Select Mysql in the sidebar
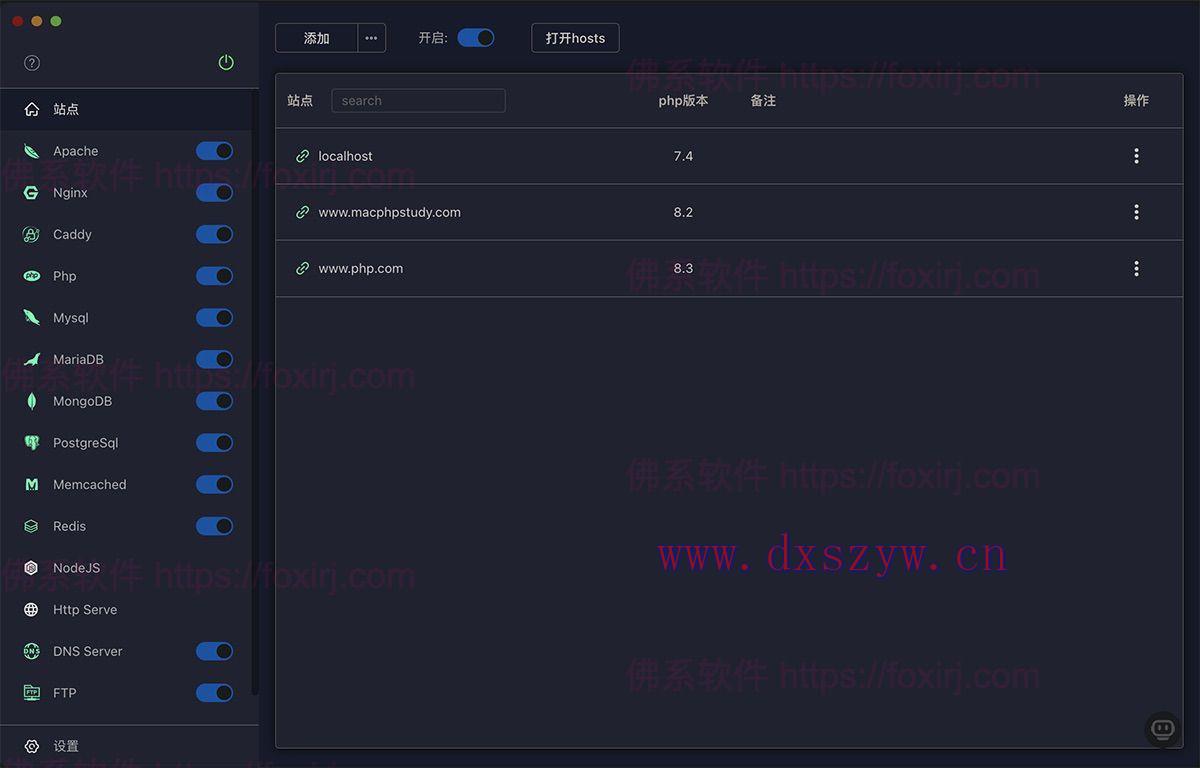This screenshot has height=768, width=1200. point(70,318)
